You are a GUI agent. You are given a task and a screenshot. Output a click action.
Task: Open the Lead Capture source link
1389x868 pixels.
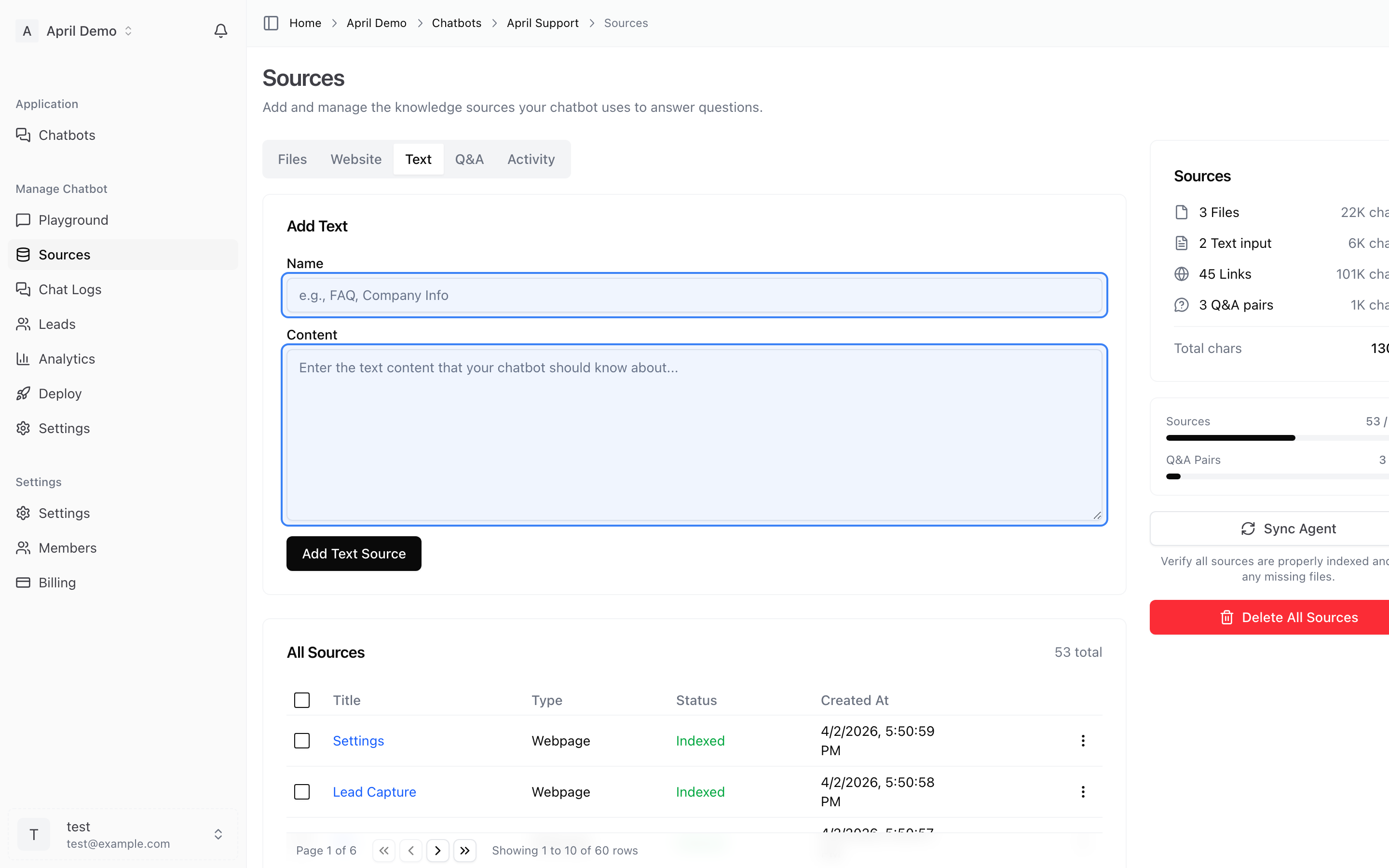(374, 792)
